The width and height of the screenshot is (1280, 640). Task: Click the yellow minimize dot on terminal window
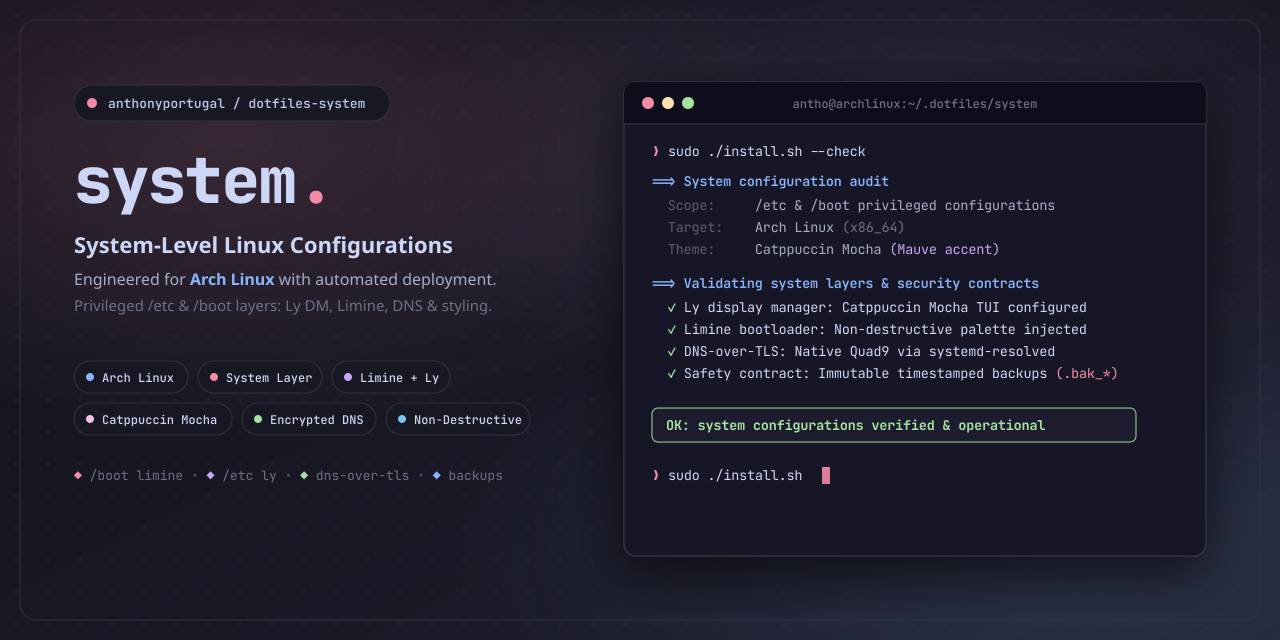pyautogui.click(x=668, y=103)
